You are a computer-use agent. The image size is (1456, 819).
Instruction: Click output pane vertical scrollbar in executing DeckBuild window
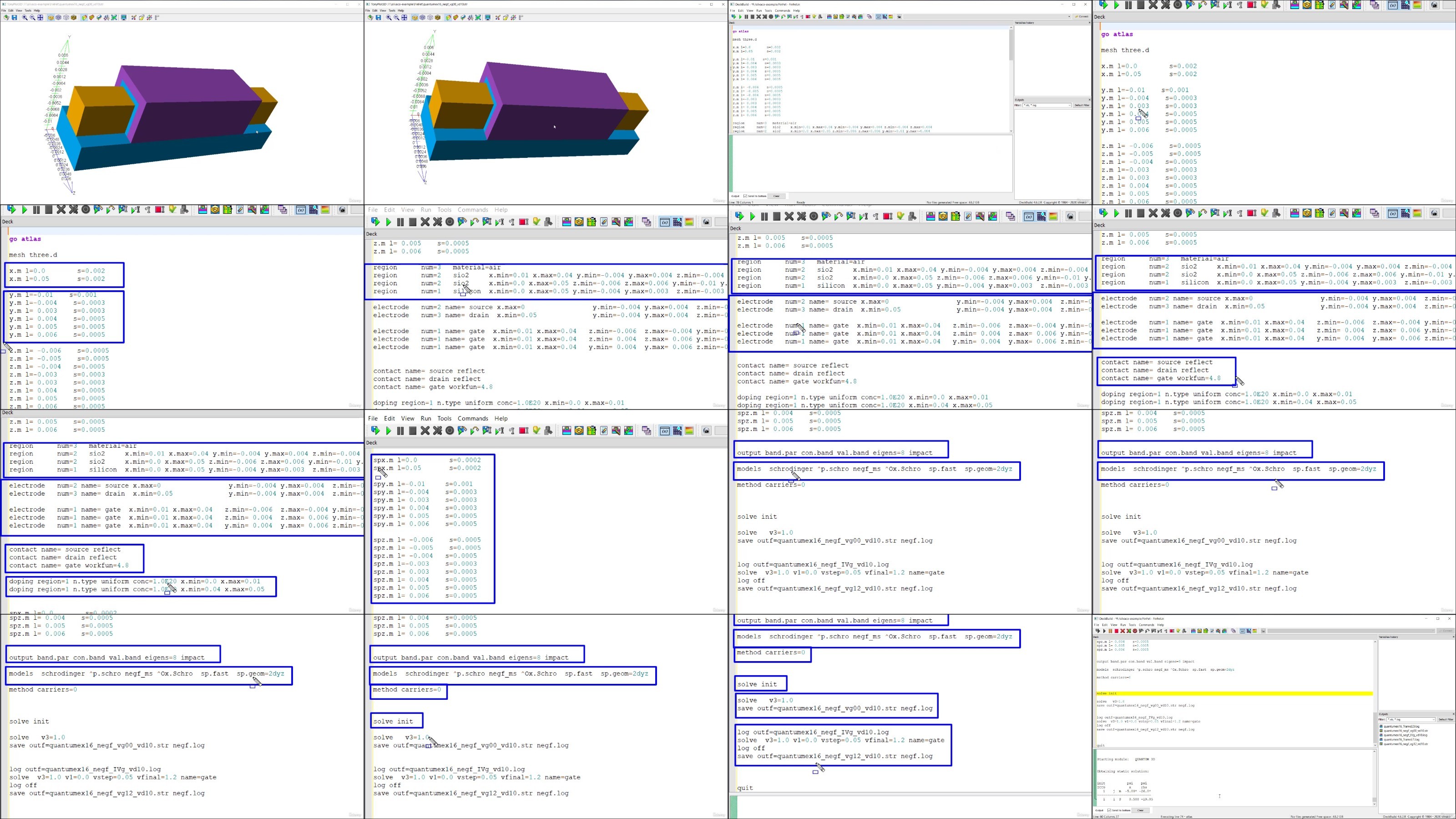tap(1375, 779)
